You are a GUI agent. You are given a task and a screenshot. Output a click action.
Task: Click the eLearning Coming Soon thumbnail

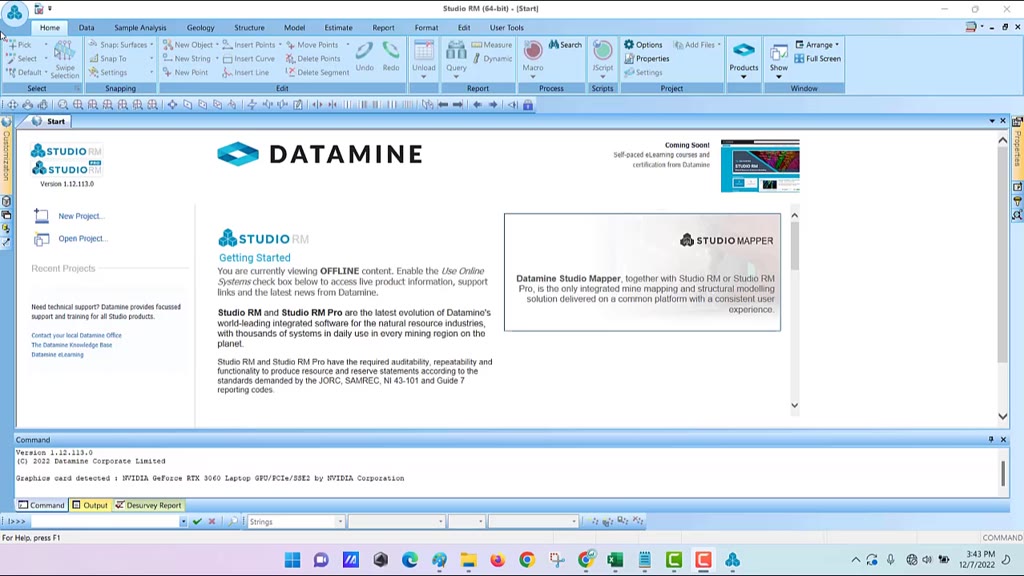coord(760,166)
